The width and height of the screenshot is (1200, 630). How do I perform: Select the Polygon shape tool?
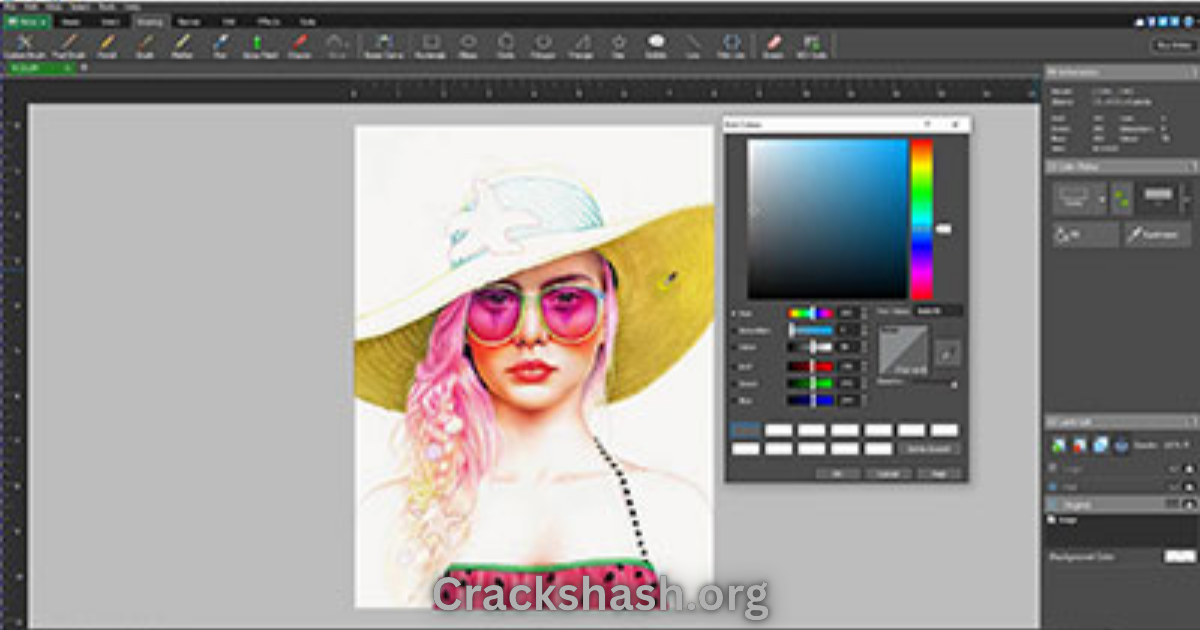click(x=543, y=46)
